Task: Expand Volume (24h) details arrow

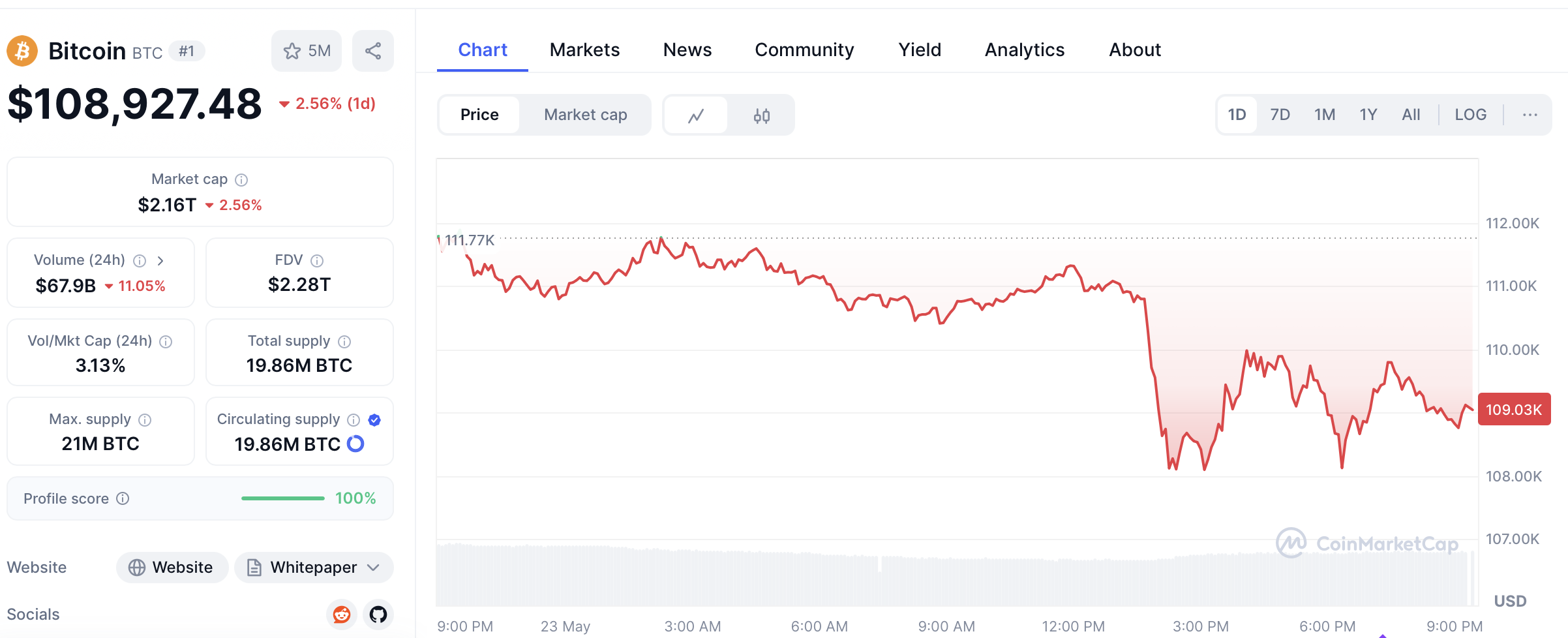Action: pos(160,260)
